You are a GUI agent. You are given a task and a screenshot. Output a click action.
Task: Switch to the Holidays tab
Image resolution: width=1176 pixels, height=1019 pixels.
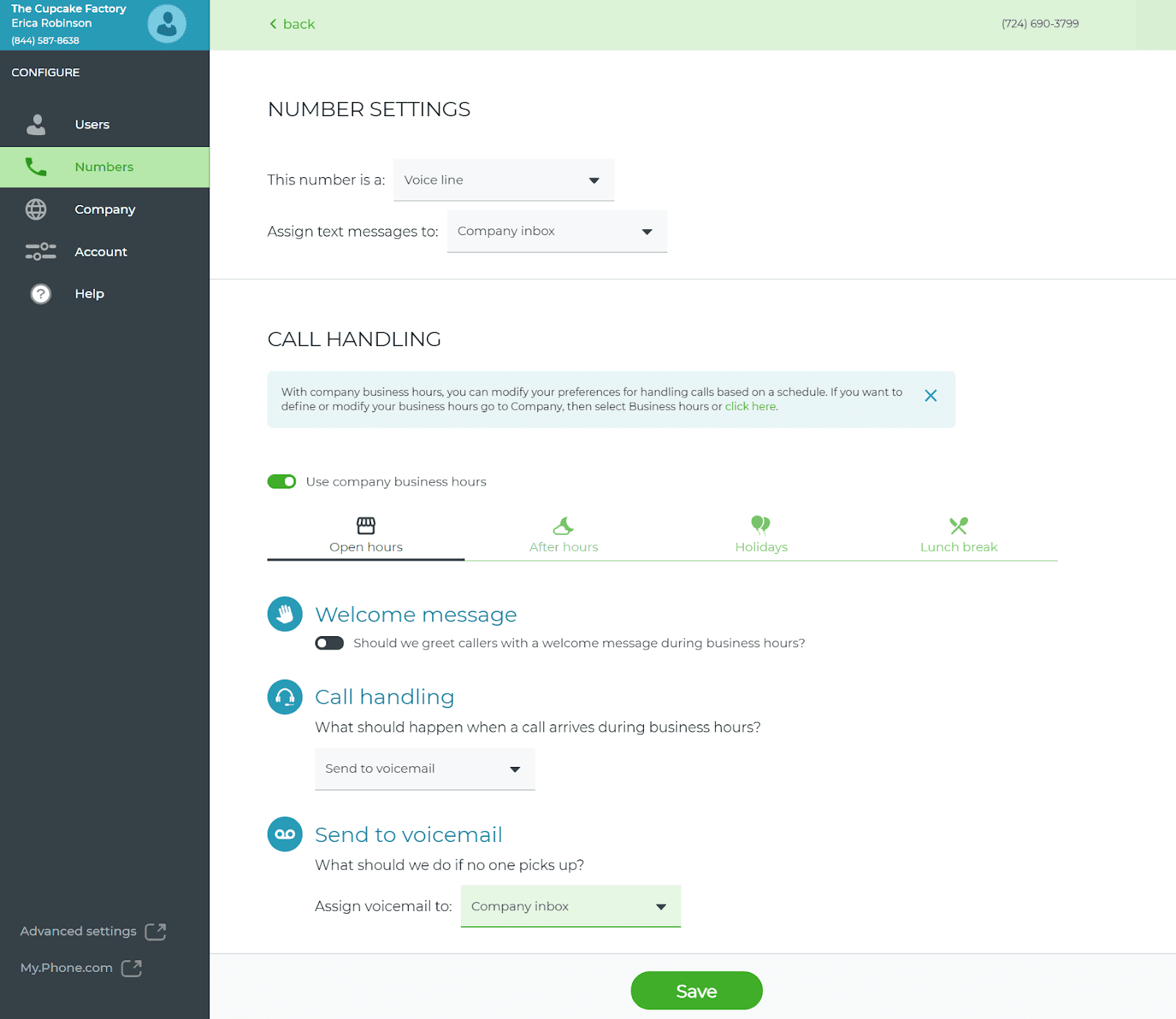(761, 536)
